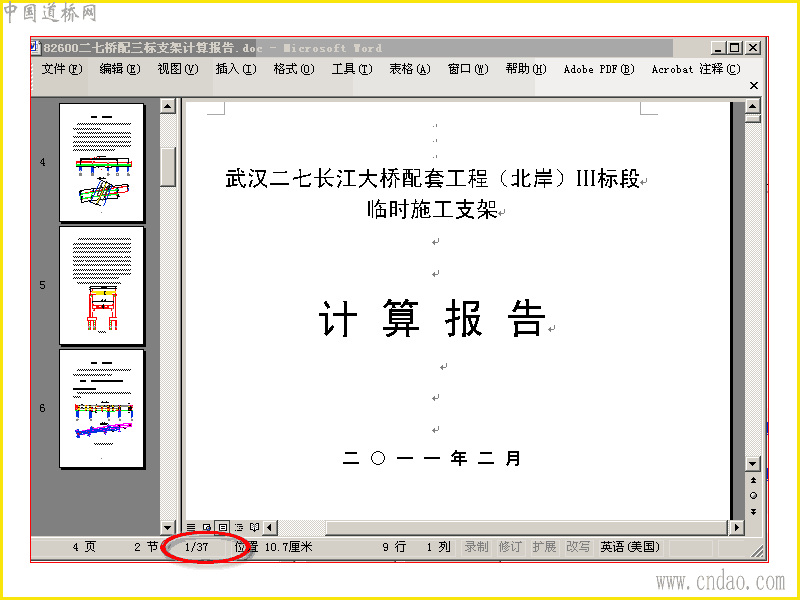The image size is (800, 600).
Task: Switch to Normal view icon
Action: pos(191,527)
